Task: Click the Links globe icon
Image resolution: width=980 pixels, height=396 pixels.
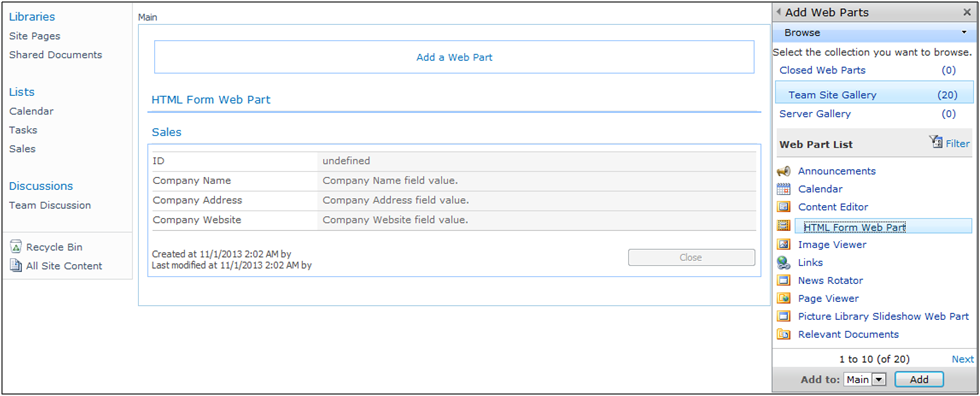Action: (x=783, y=263)
